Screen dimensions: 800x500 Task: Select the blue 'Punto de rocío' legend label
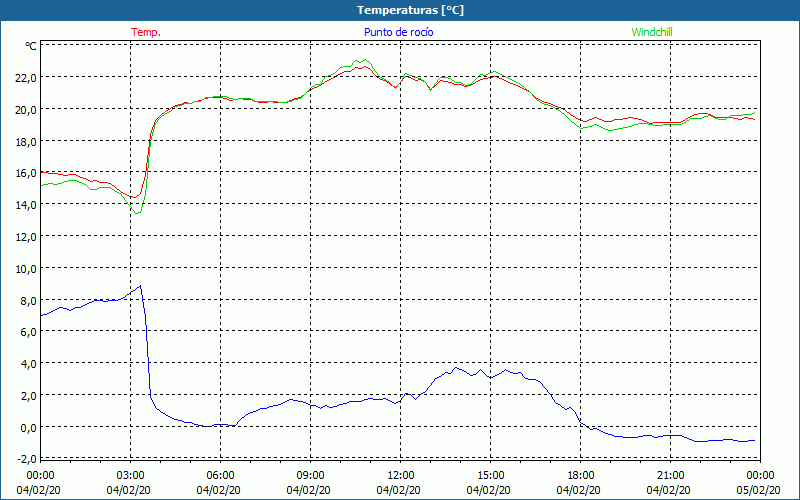coord(398,32)
